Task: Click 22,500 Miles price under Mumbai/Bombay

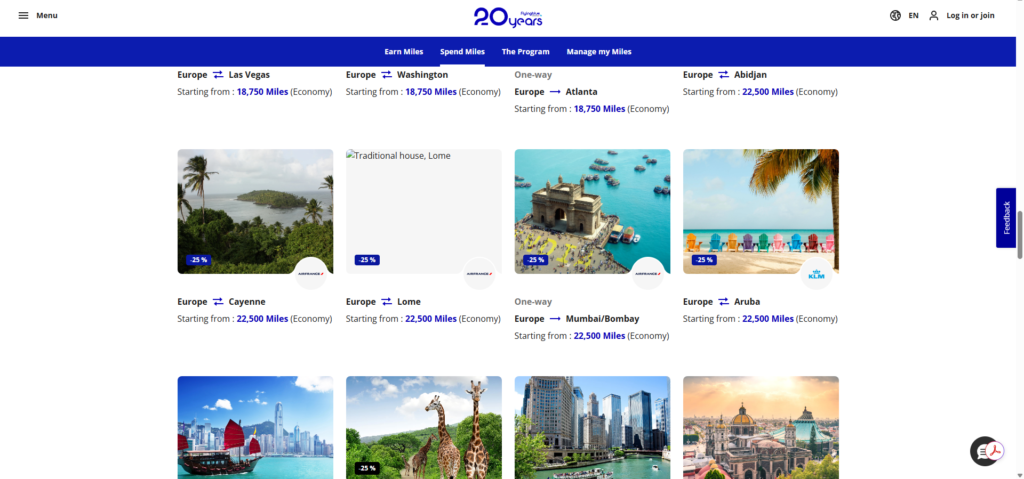Action: click(x=599, y=336)
